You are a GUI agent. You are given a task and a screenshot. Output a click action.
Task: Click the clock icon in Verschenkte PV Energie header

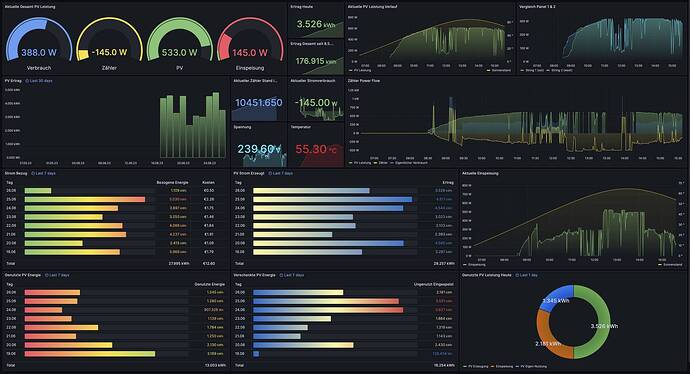pos(281,275)
